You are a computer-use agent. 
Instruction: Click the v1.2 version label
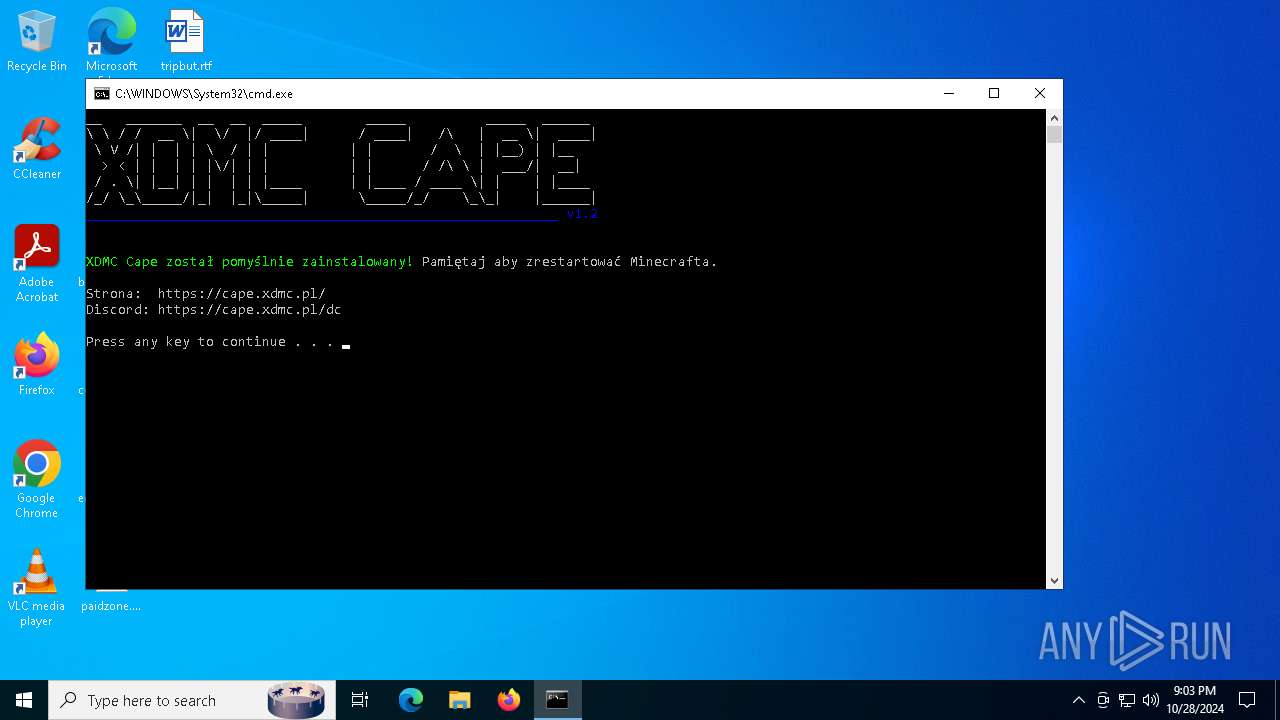pos(582,214)
